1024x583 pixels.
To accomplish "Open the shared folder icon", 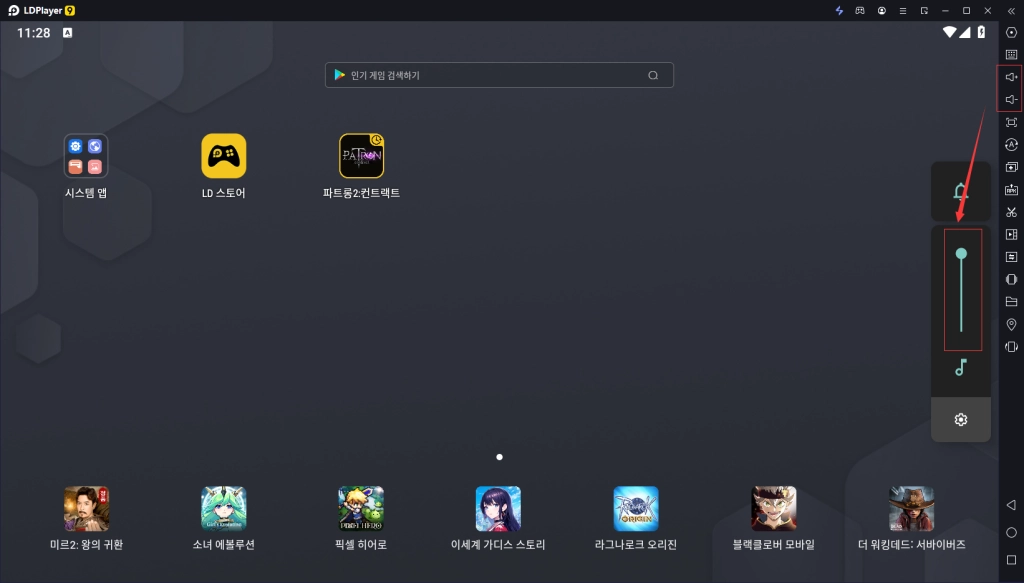I will 1011,301.
